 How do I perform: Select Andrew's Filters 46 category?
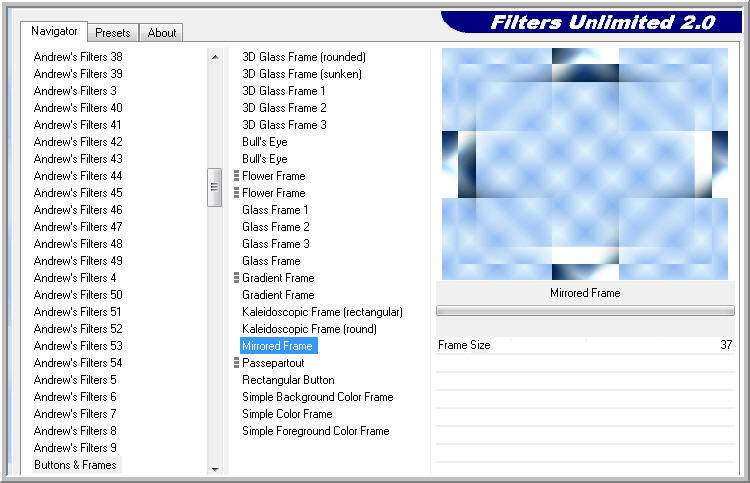click(78, 209)
